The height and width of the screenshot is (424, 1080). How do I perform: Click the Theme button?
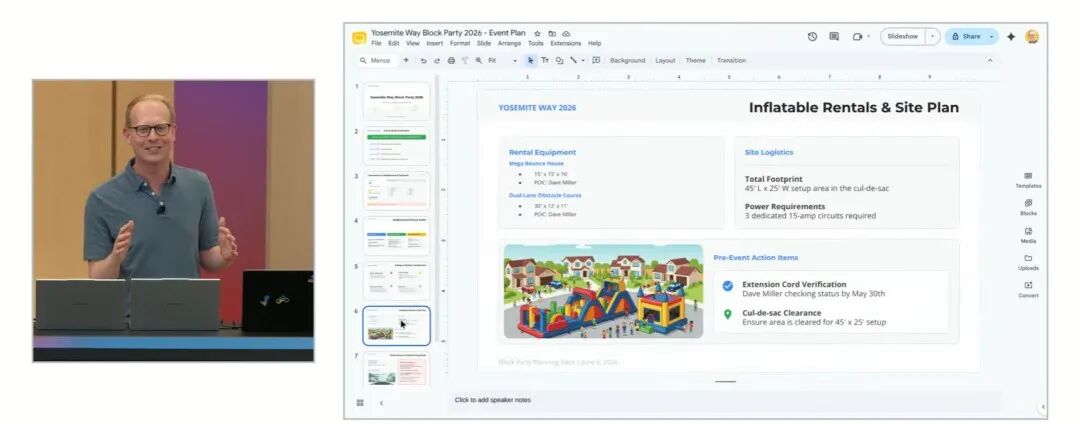696,61
